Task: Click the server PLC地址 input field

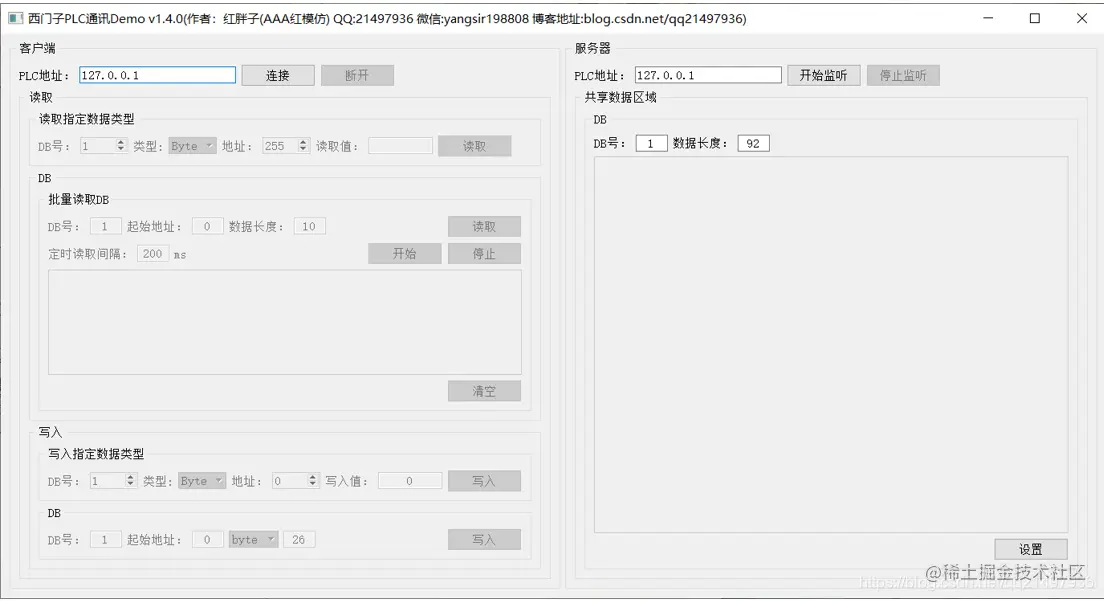Action: tap(707, 74)
